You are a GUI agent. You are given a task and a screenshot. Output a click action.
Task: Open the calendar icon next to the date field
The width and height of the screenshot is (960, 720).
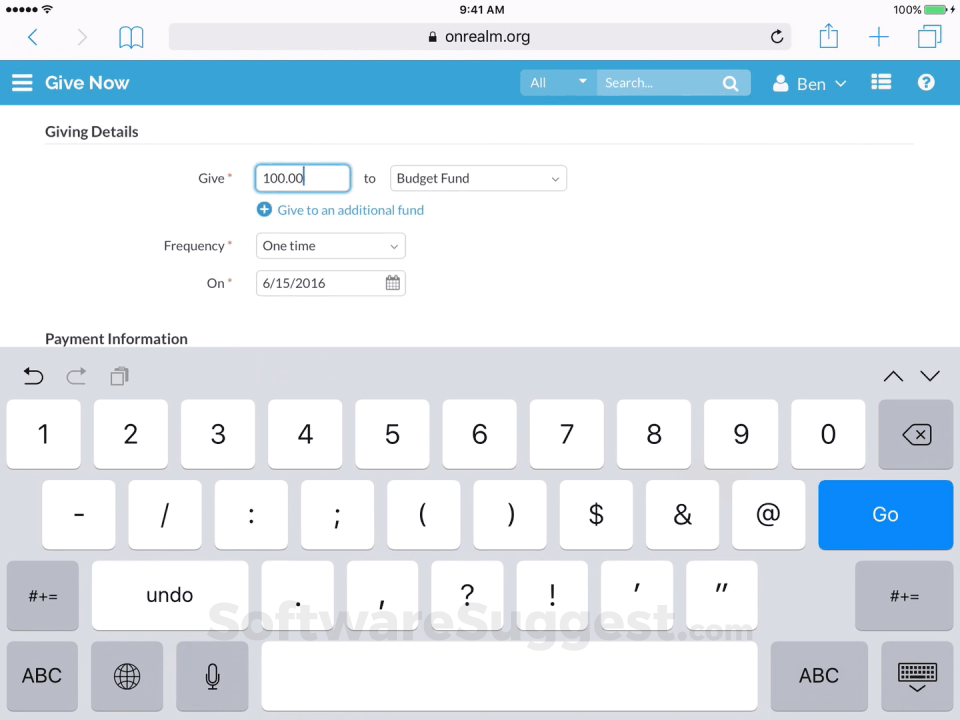(392, 283)
